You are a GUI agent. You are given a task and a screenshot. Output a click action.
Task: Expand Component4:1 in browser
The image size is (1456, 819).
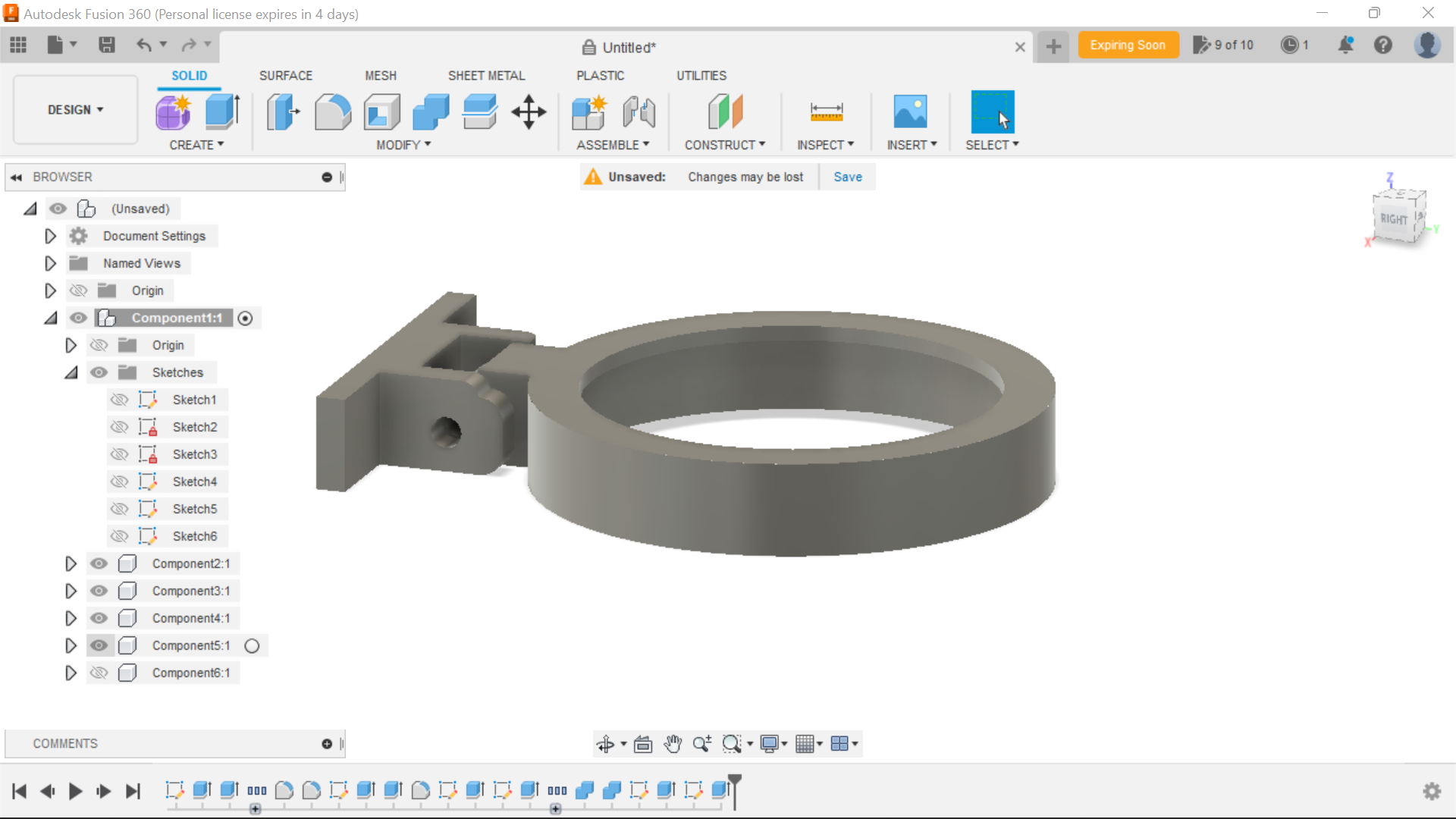71,618
